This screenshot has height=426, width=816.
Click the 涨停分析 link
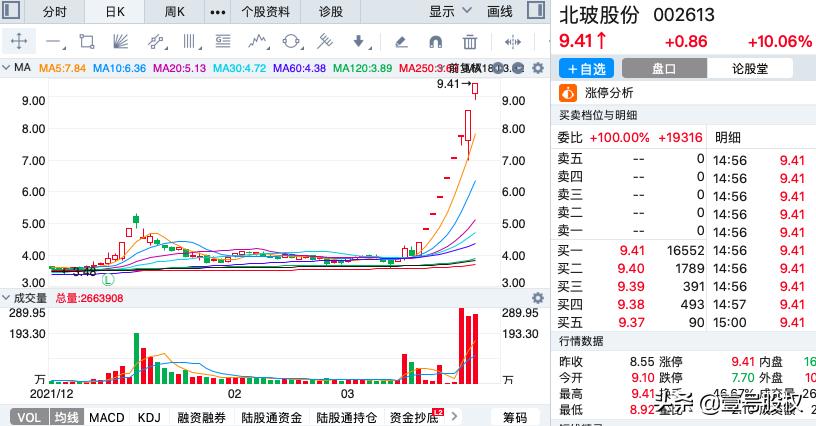609,93
